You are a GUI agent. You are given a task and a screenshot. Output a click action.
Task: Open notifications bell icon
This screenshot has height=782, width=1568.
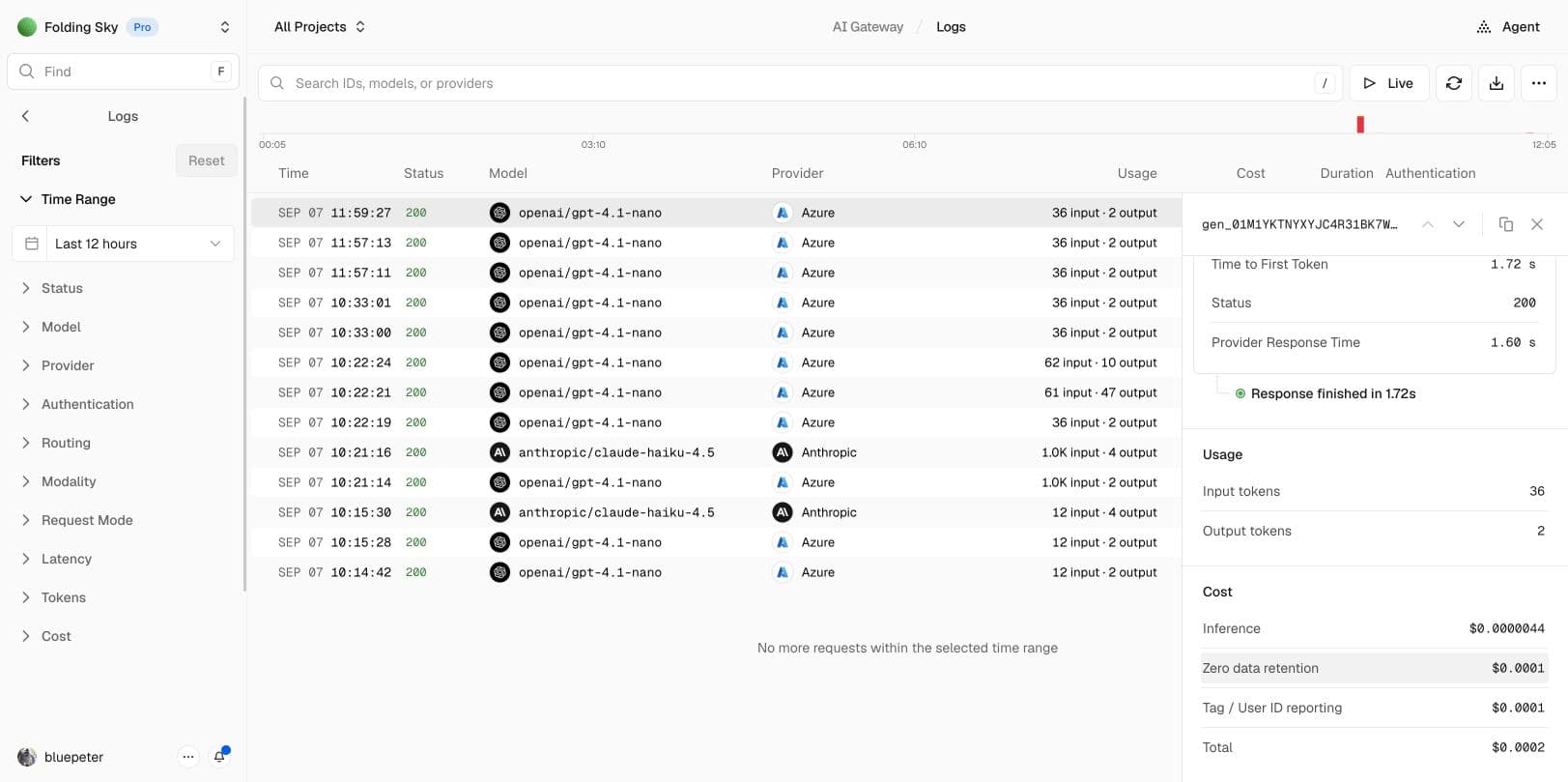[x=220, y=756]
